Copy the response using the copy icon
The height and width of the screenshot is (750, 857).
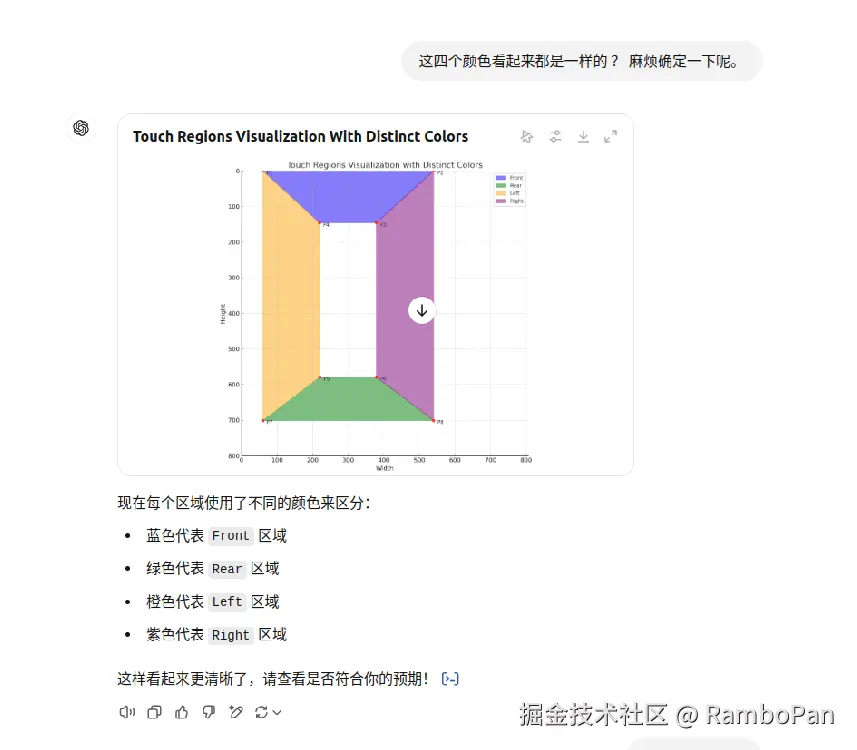tap(155, 712)
